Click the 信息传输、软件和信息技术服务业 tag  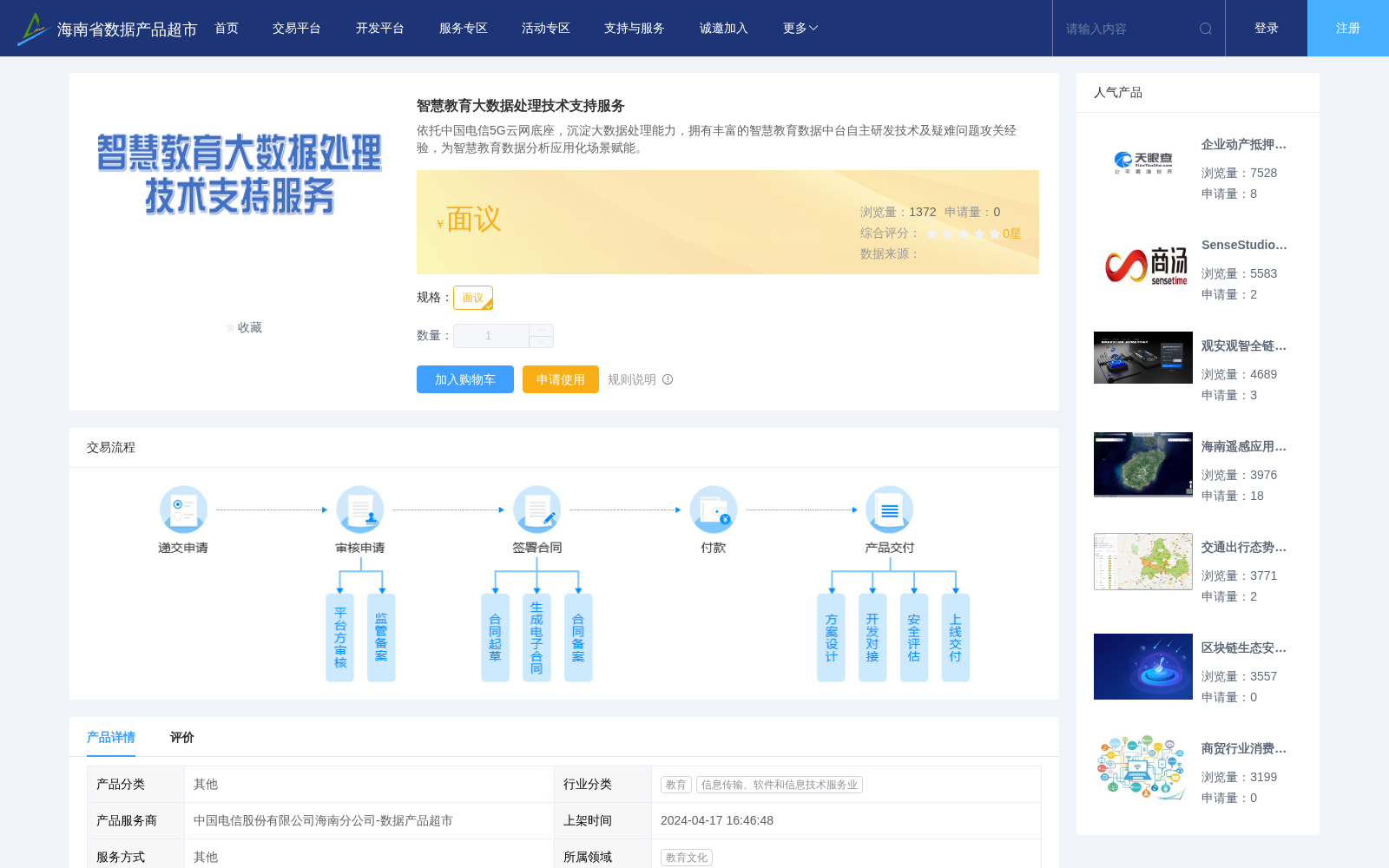[780, 785]
